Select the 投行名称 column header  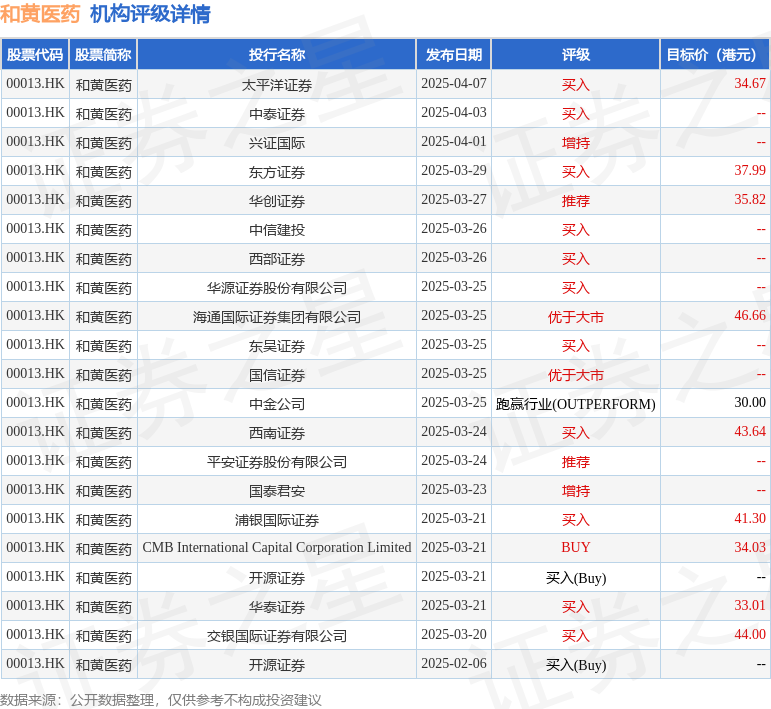click(x=277, y=55)
